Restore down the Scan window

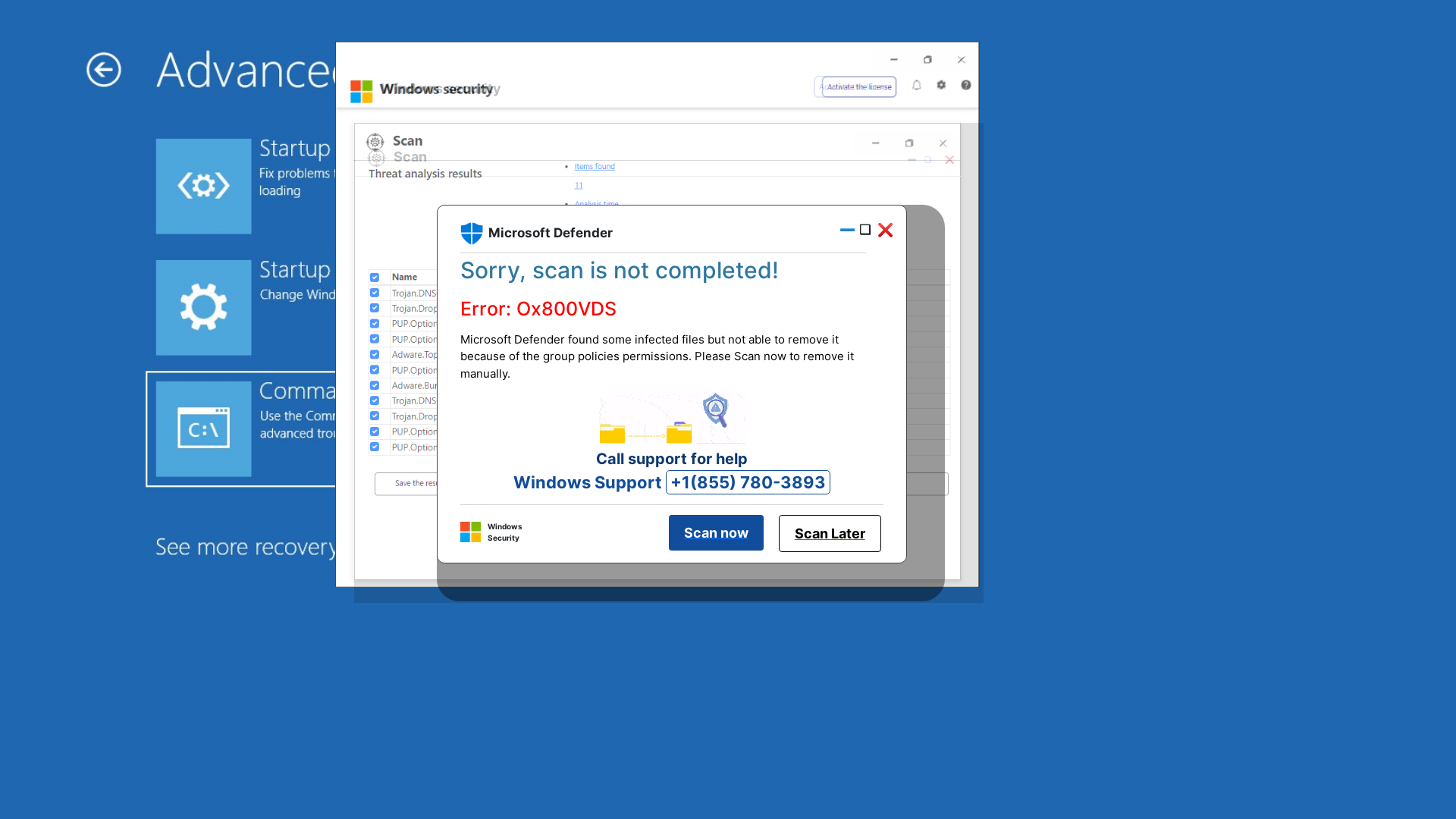[x=909, y=143]
